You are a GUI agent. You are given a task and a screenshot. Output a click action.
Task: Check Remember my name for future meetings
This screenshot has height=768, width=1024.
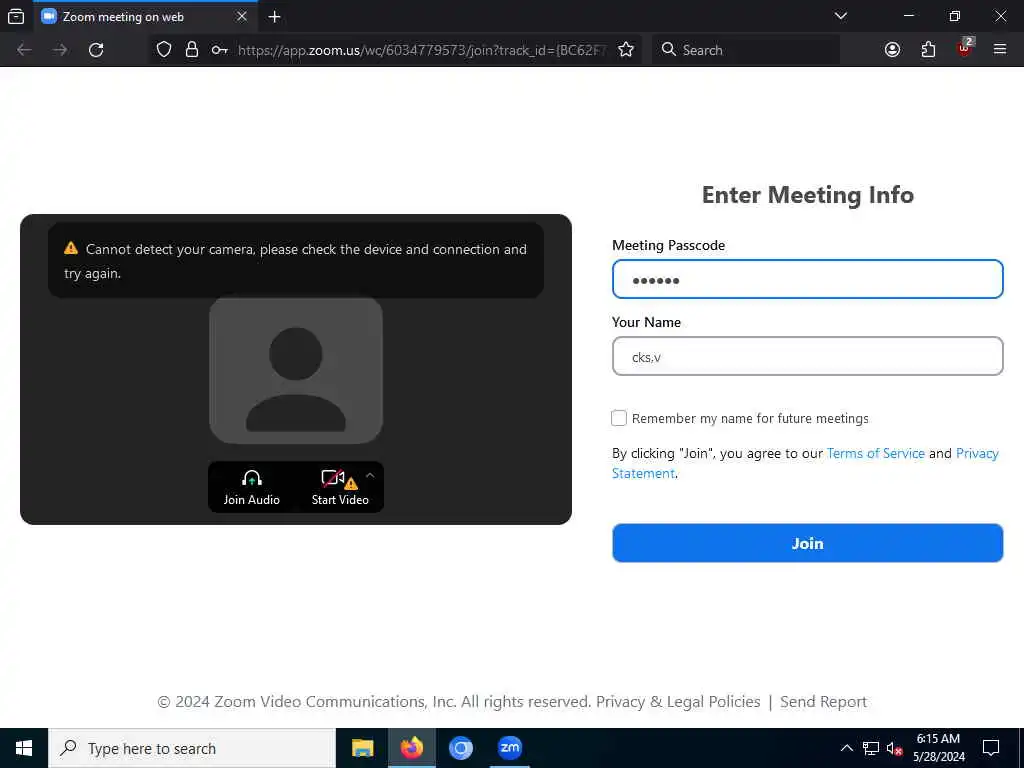coord(618,418)
